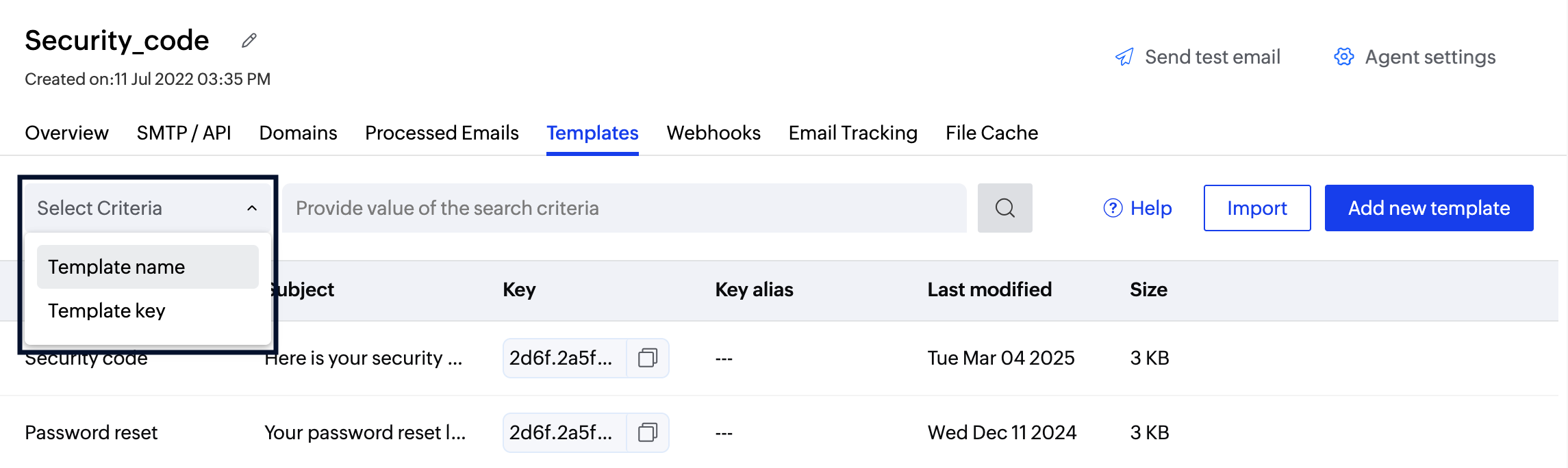The height and width of the screenshot is (468, 1568).
Task: Click the Add new template button
Action: [x=1428, y=208]
